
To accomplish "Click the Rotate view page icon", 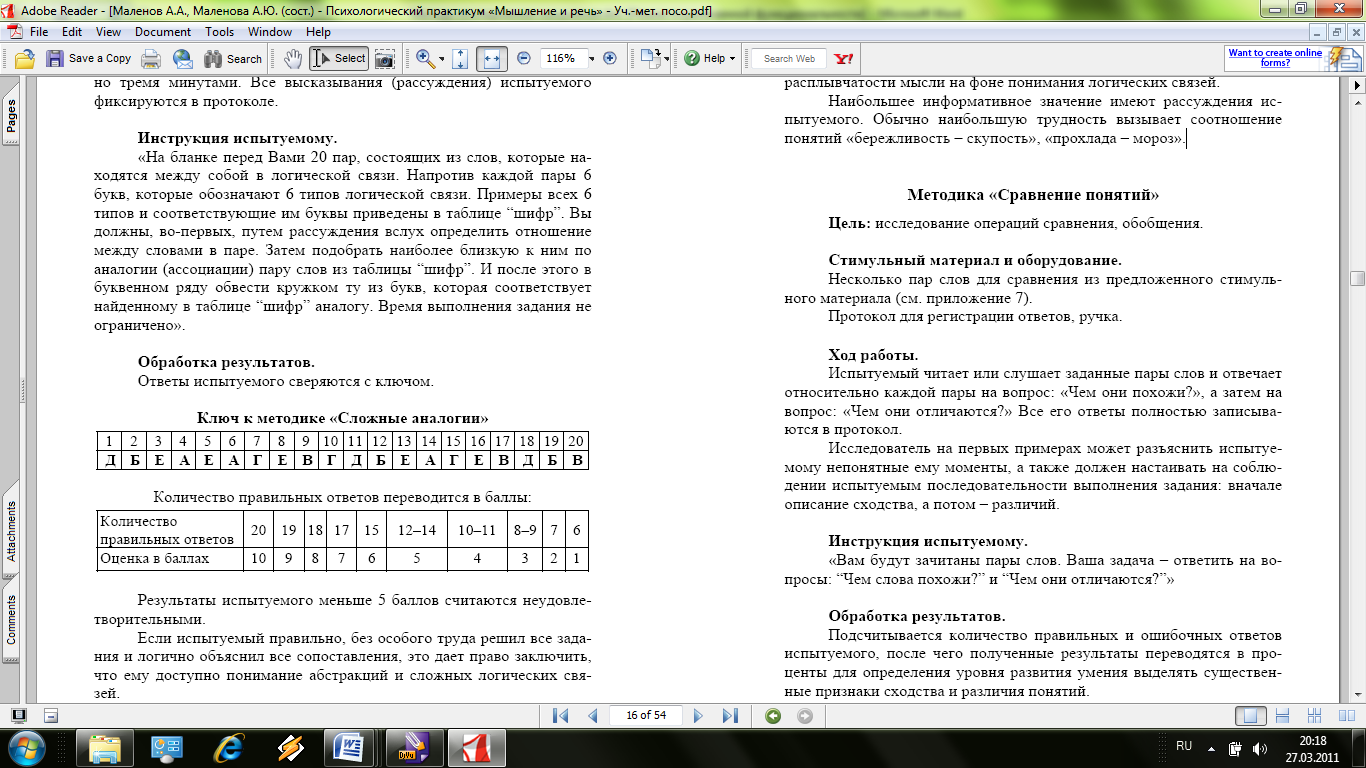I will click(x=650, y=59).
